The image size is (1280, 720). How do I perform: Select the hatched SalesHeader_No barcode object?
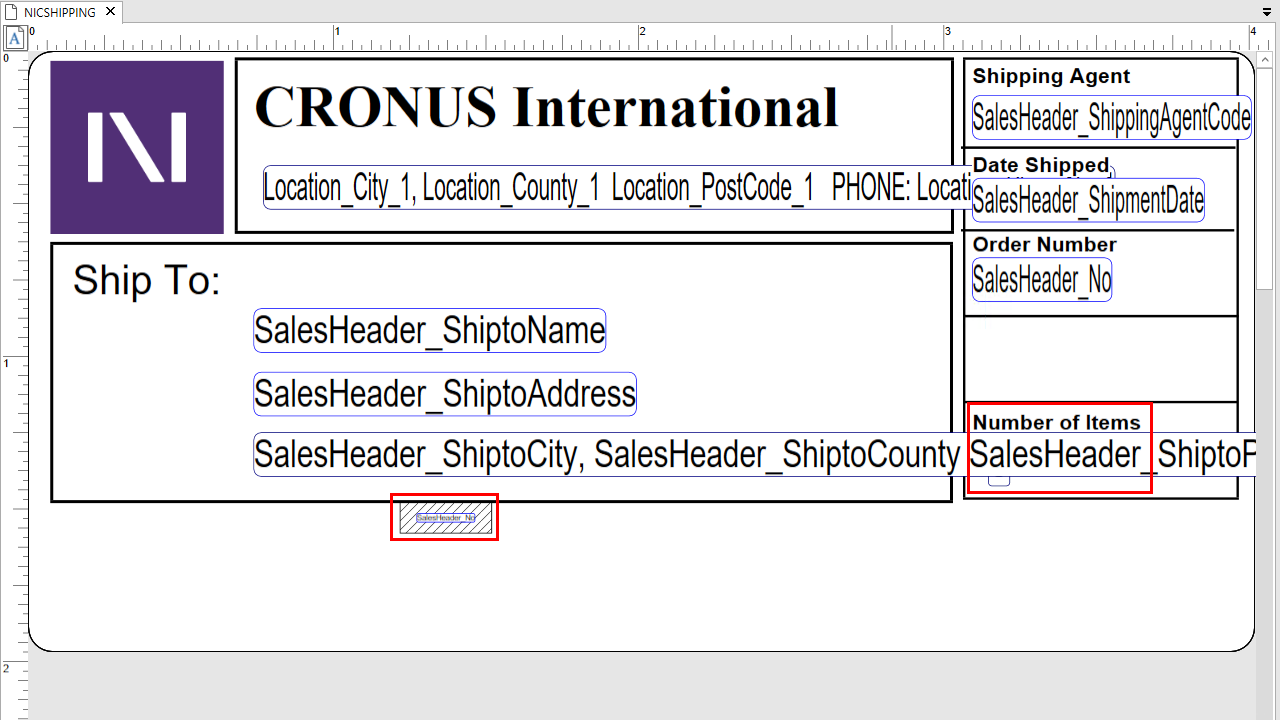click(445, 518)
